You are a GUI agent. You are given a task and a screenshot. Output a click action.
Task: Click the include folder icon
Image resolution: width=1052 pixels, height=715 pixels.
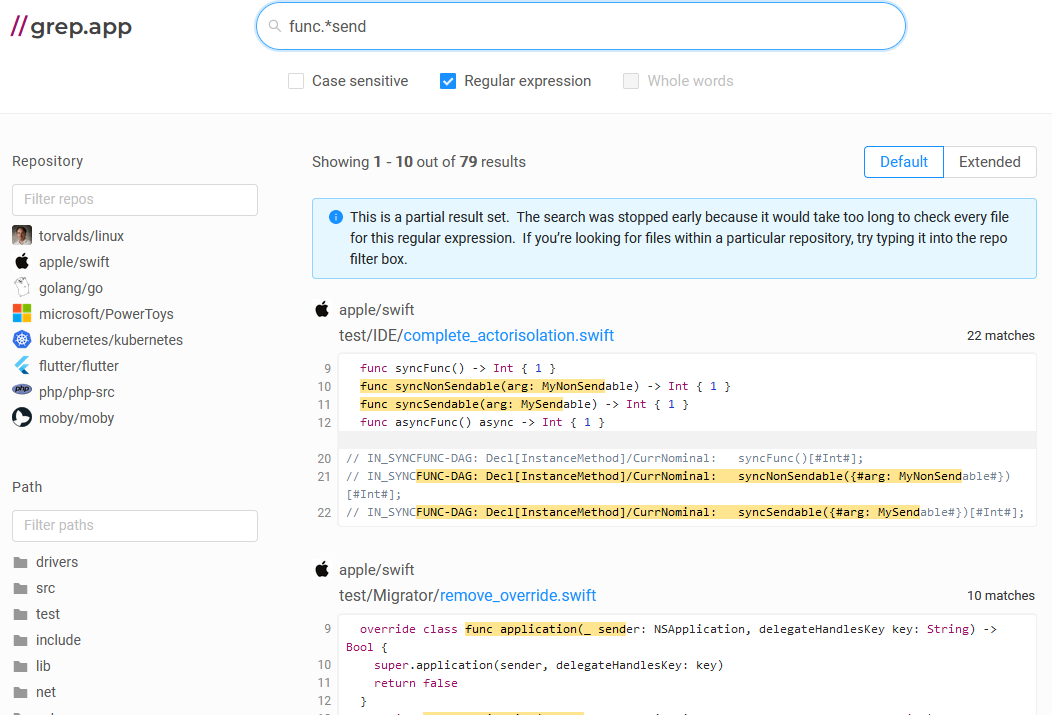21,641
